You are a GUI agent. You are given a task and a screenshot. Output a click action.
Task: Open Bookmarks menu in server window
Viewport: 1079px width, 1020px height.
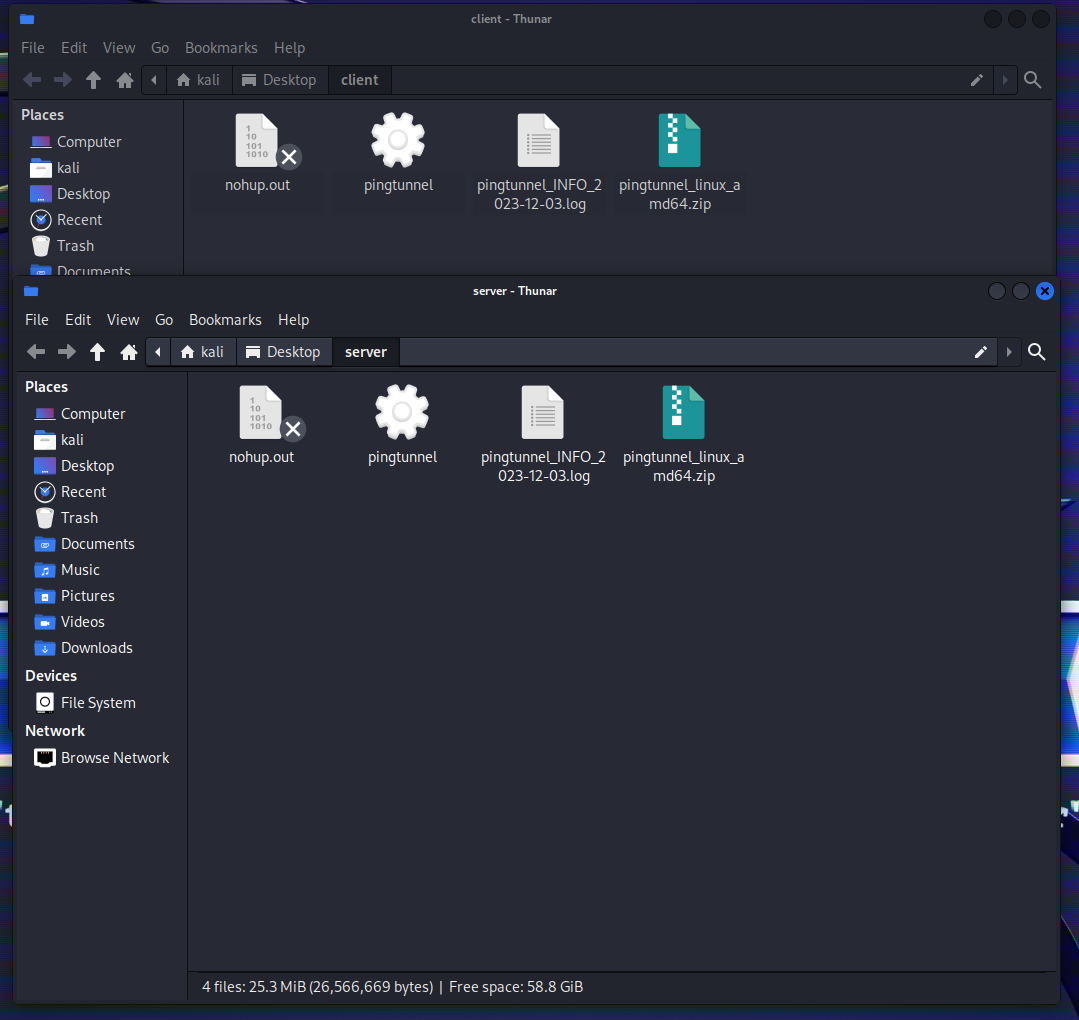click(225, 320)
